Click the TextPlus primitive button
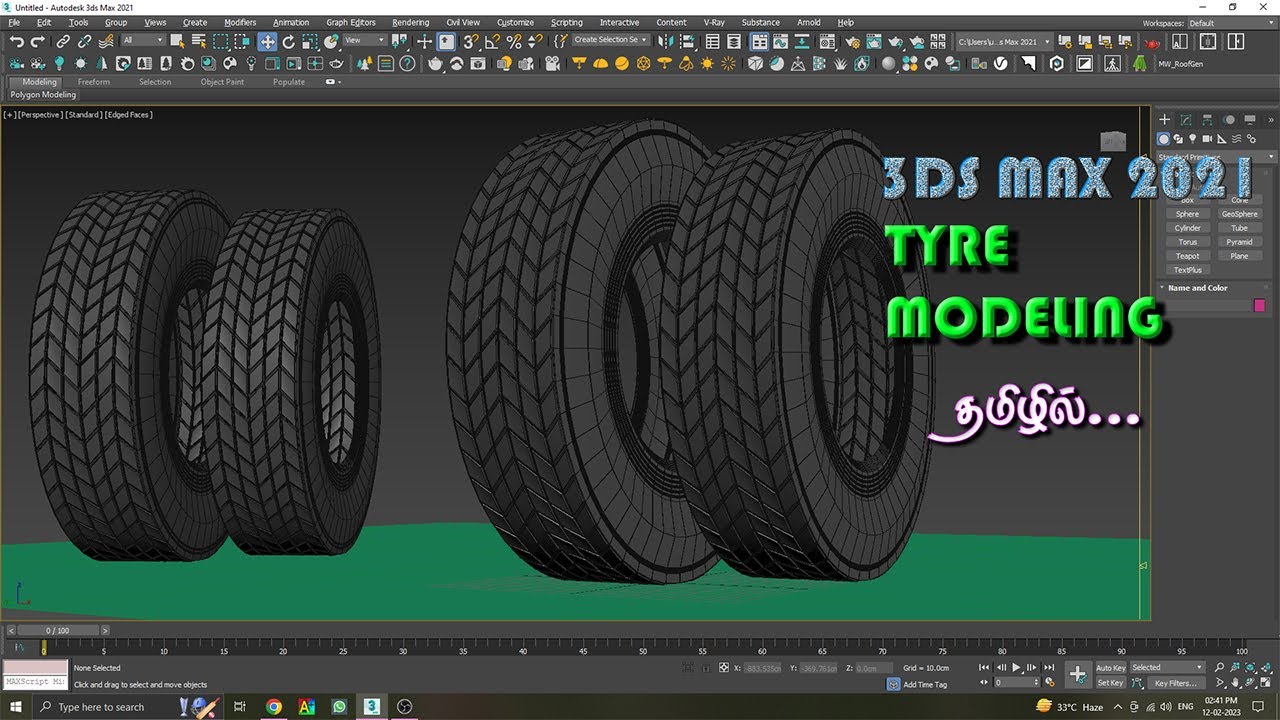This screenshot has height=720, width=1280. (1187, 270)
